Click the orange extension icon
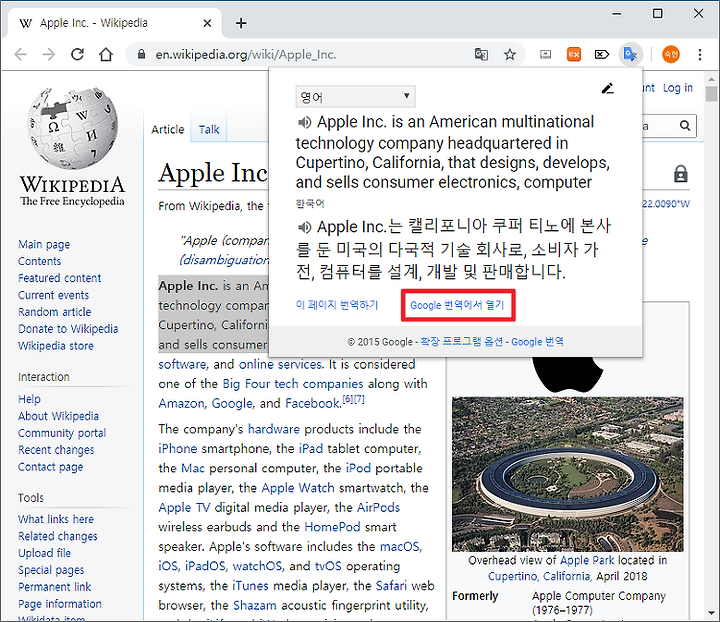 574,55
